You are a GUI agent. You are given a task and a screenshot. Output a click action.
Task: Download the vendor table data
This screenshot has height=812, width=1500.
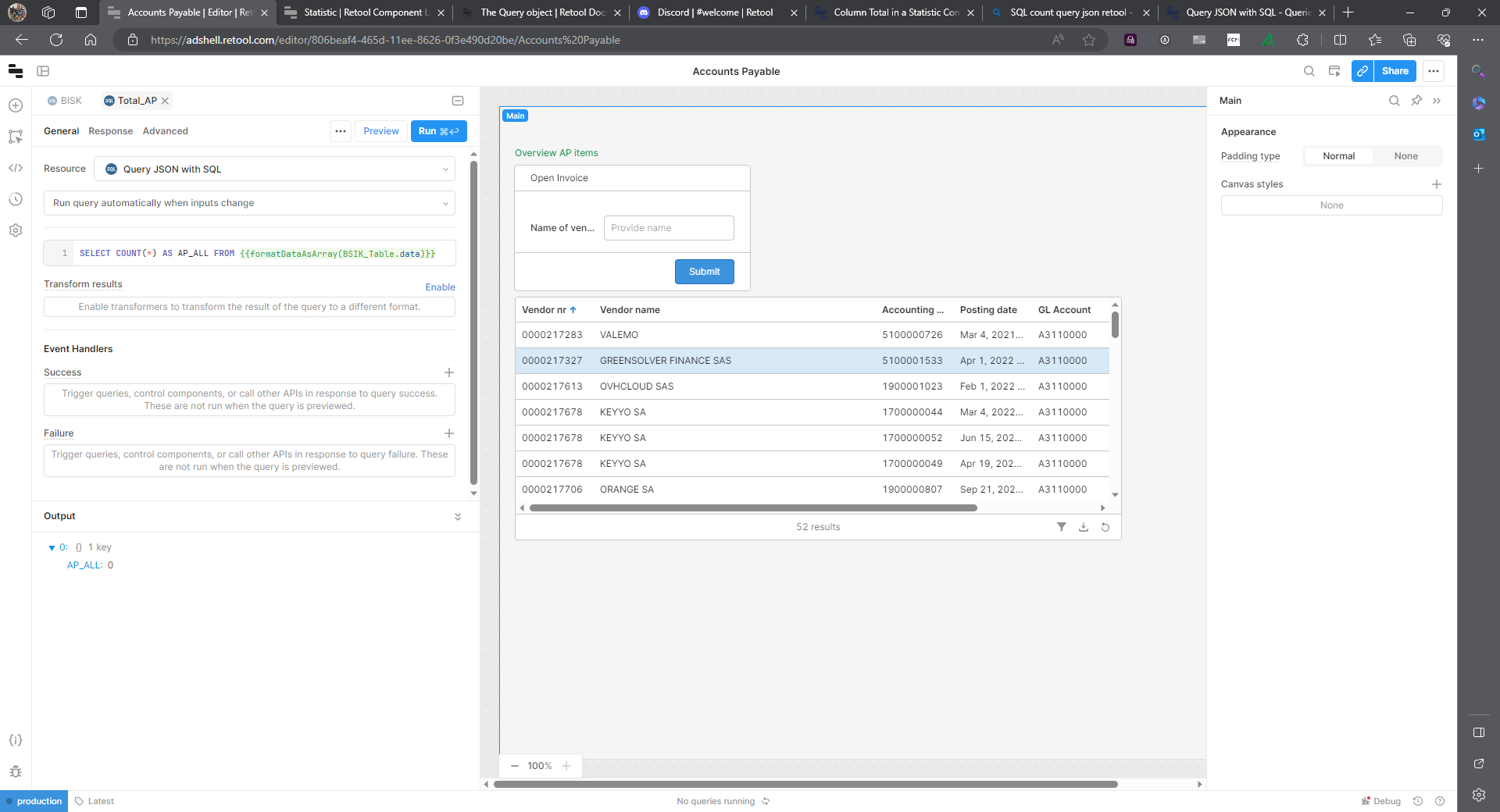pos(1084,527)
